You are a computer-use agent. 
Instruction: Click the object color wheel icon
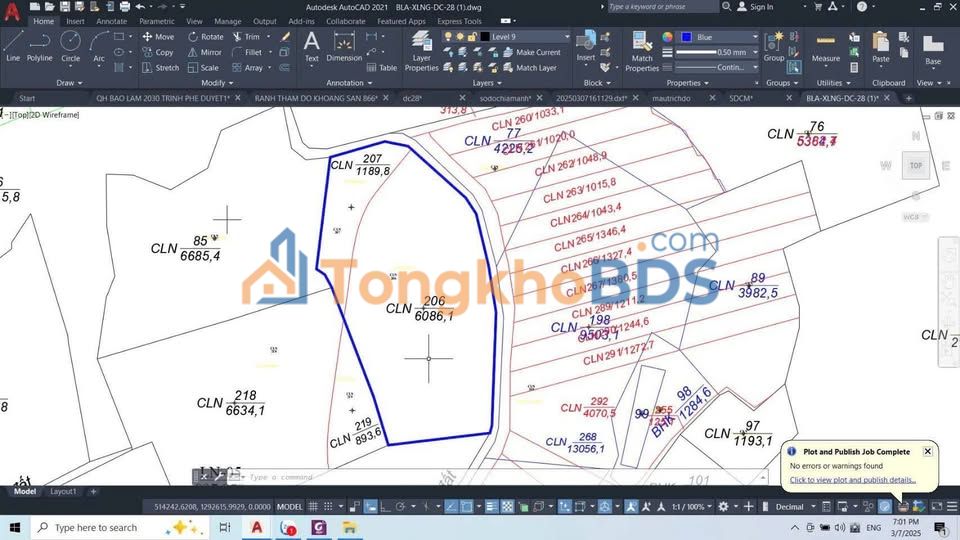pyautogui.click(x=667, y=37)
